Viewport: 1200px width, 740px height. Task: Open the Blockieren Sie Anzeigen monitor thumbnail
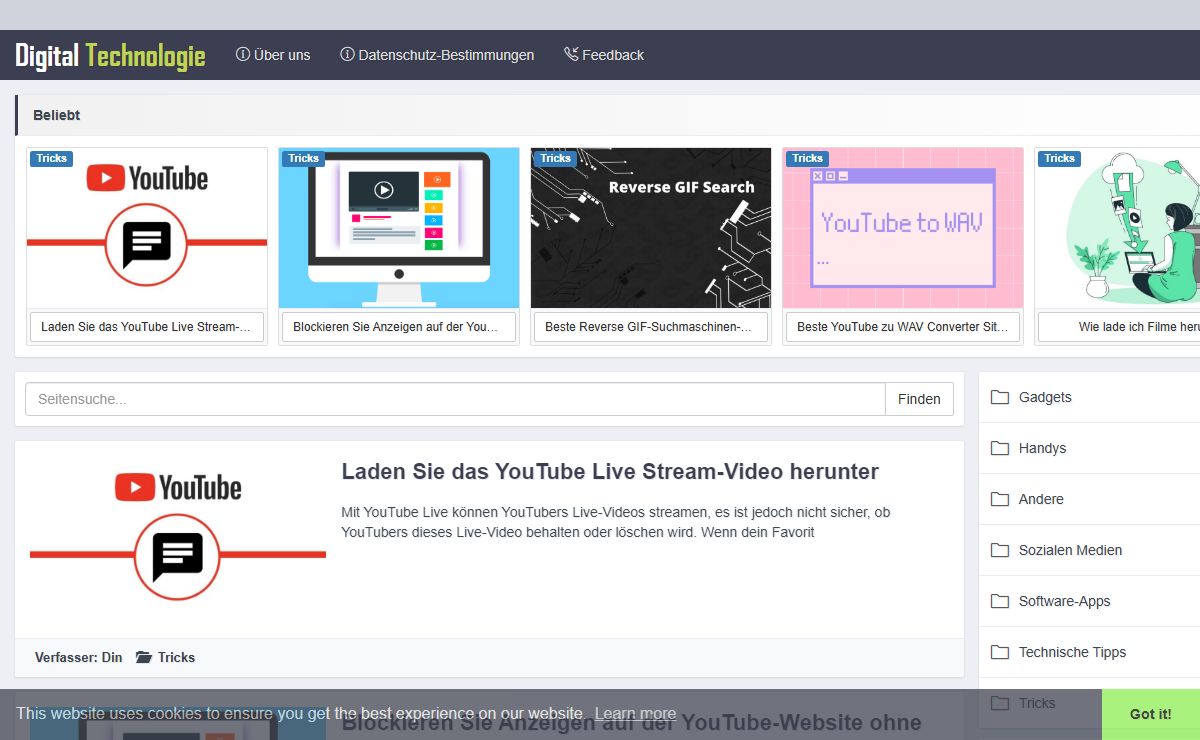tap(399, 228)
